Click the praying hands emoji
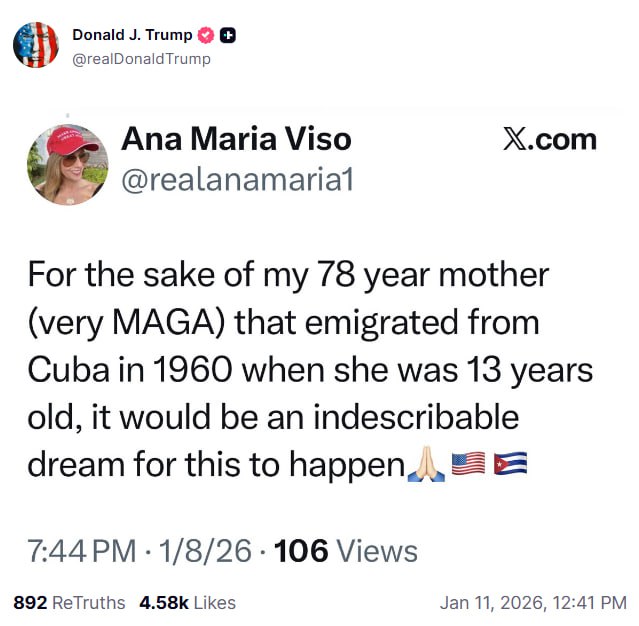 point(426,464)
